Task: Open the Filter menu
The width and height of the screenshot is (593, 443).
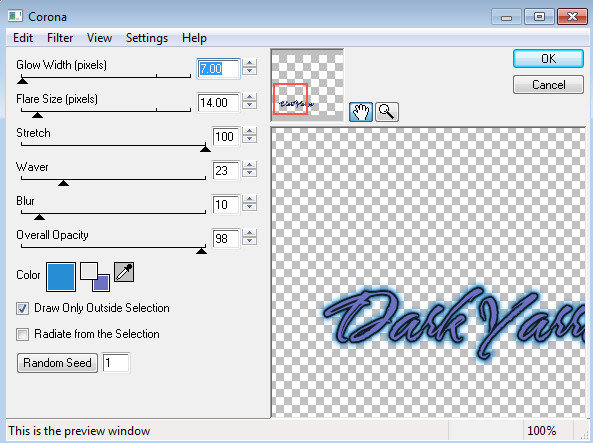Action: click(x=60, y=38)
